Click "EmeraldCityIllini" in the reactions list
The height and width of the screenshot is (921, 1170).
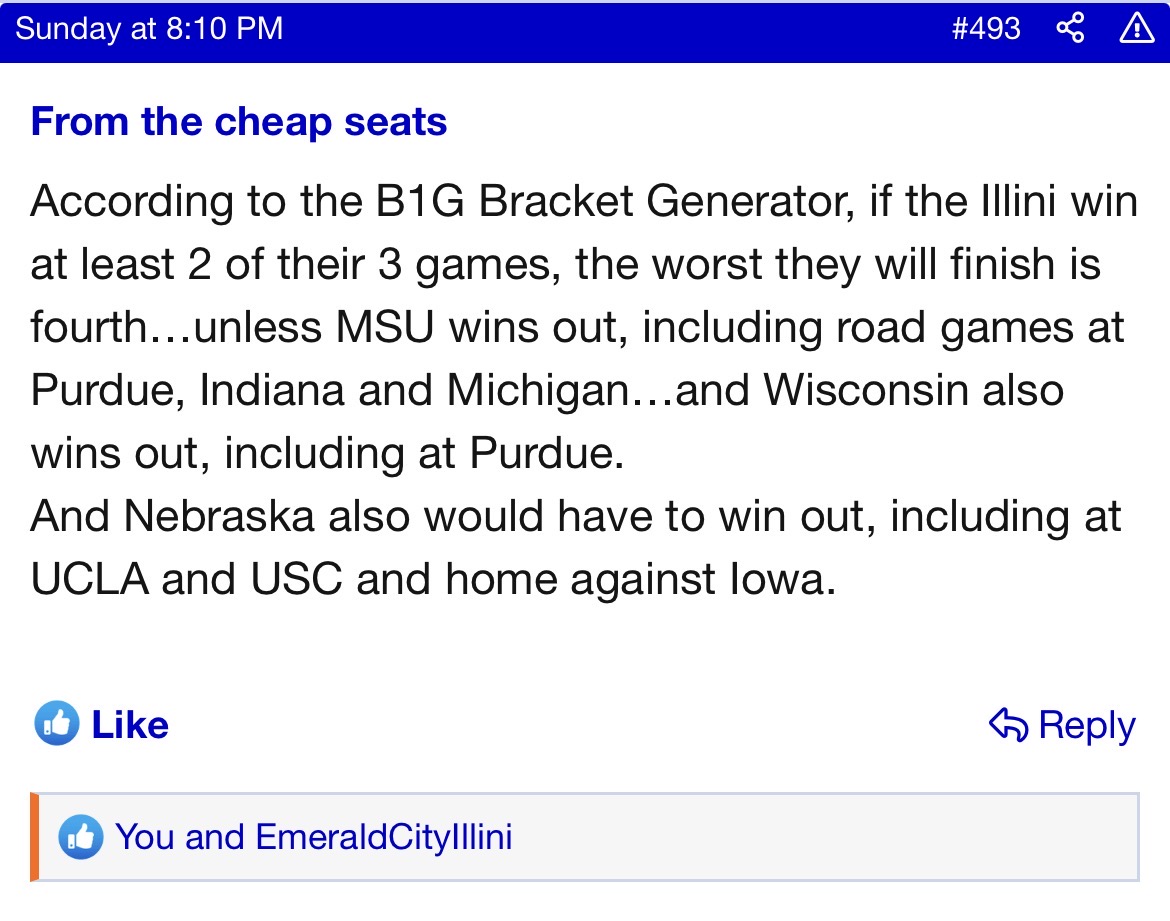pos(384,837)
